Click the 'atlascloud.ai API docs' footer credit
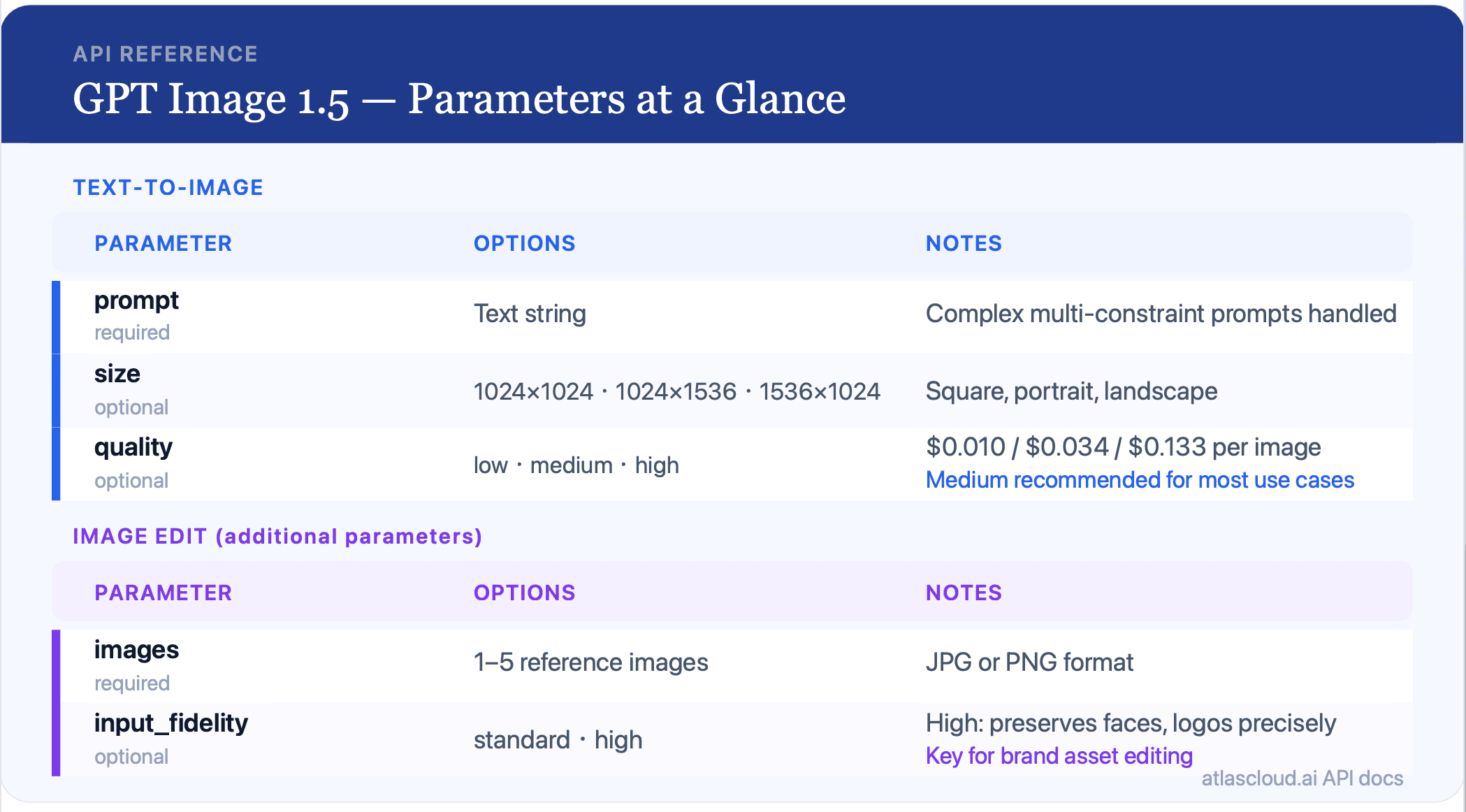1466x812 pixels. click(x=1302, y=778)
